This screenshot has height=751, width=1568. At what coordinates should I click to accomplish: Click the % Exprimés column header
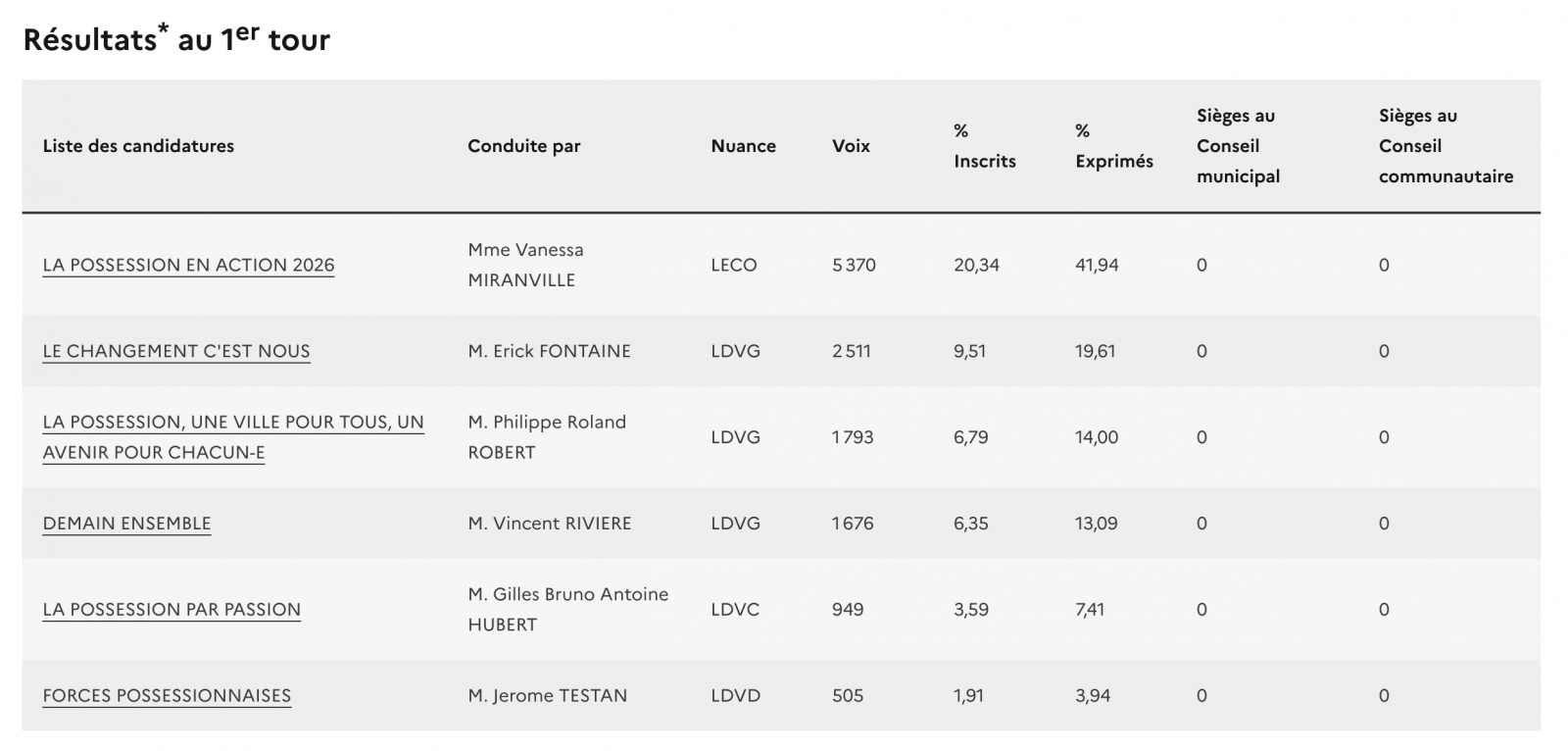pos(1113,146)
